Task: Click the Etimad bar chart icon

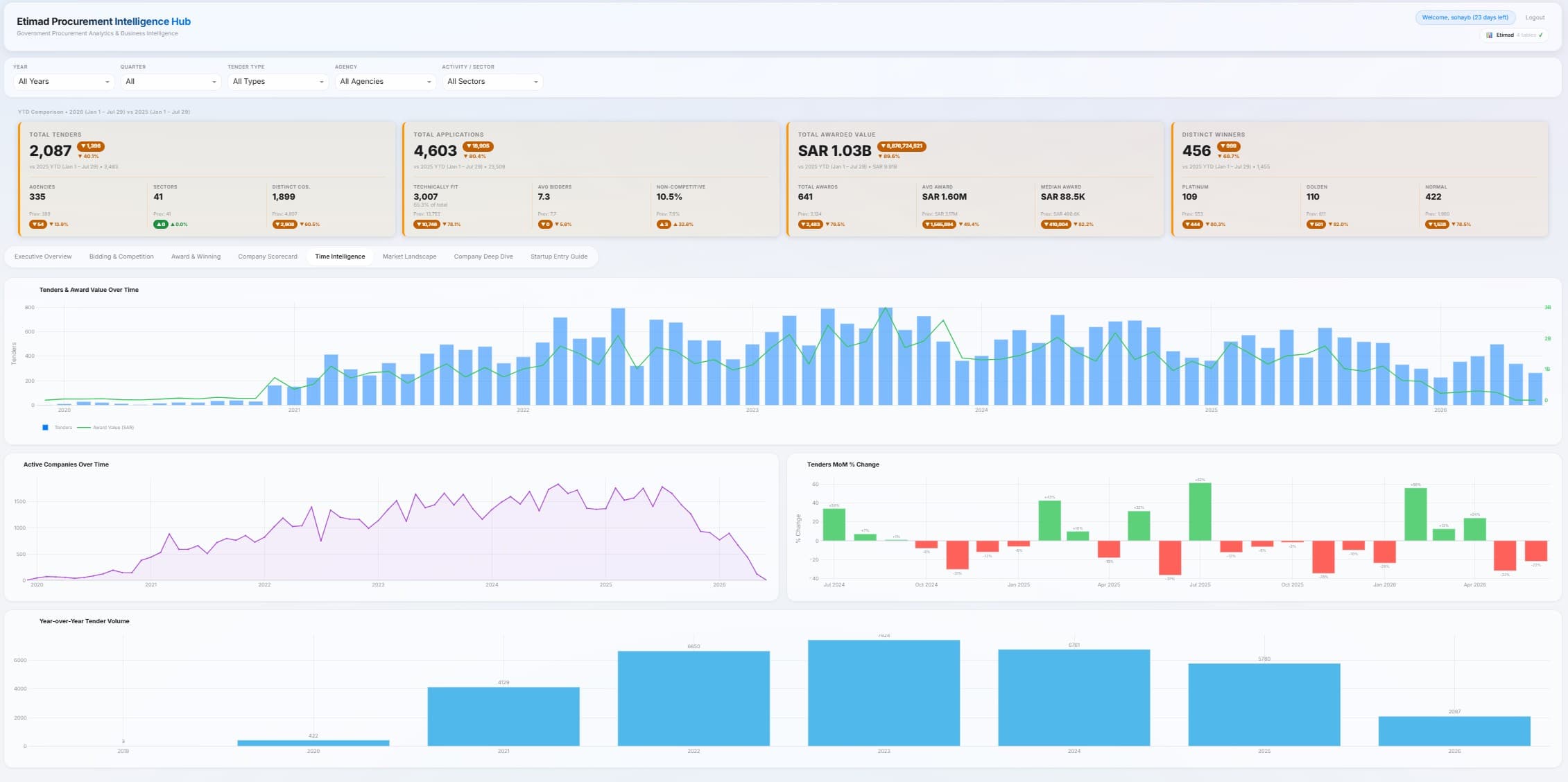Action: coord(1489,35)
